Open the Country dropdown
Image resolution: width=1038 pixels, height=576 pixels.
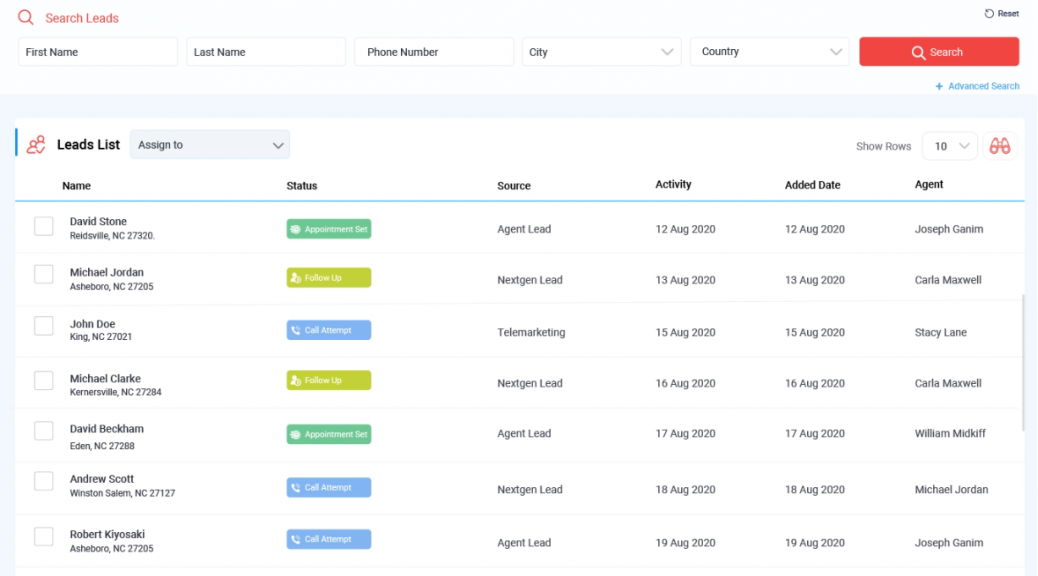(x=769, y=52)
